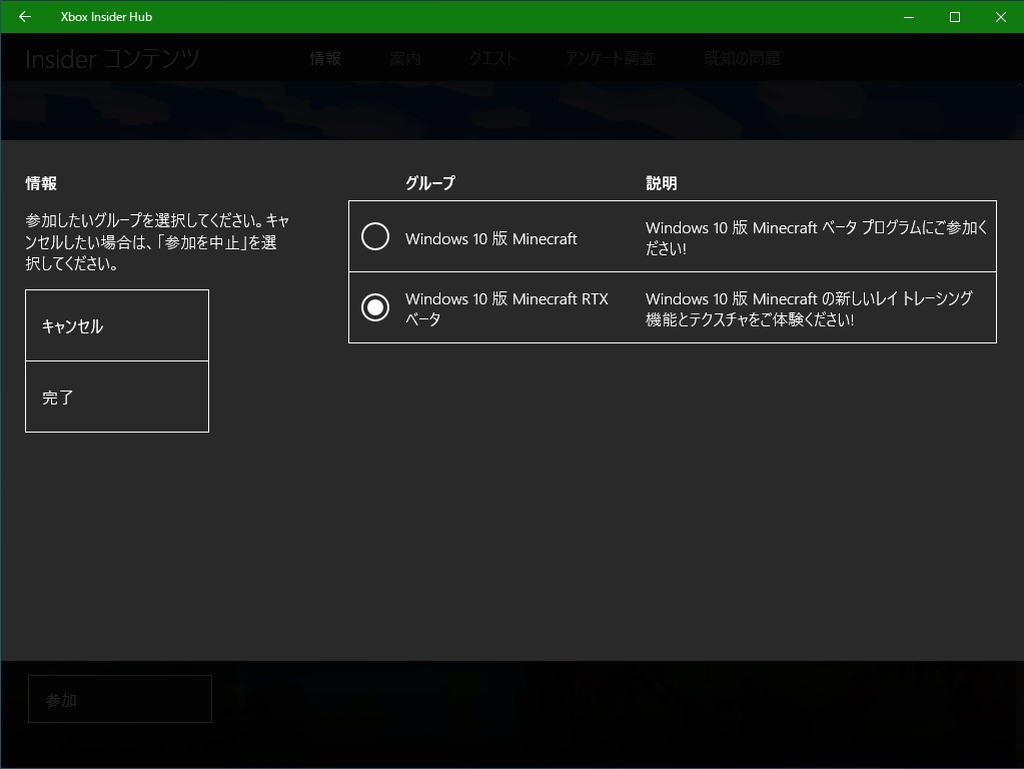
Task: Select the Windows 10 版 Minecraft RTX ベータ option
Action: click(x=375, y=307)
